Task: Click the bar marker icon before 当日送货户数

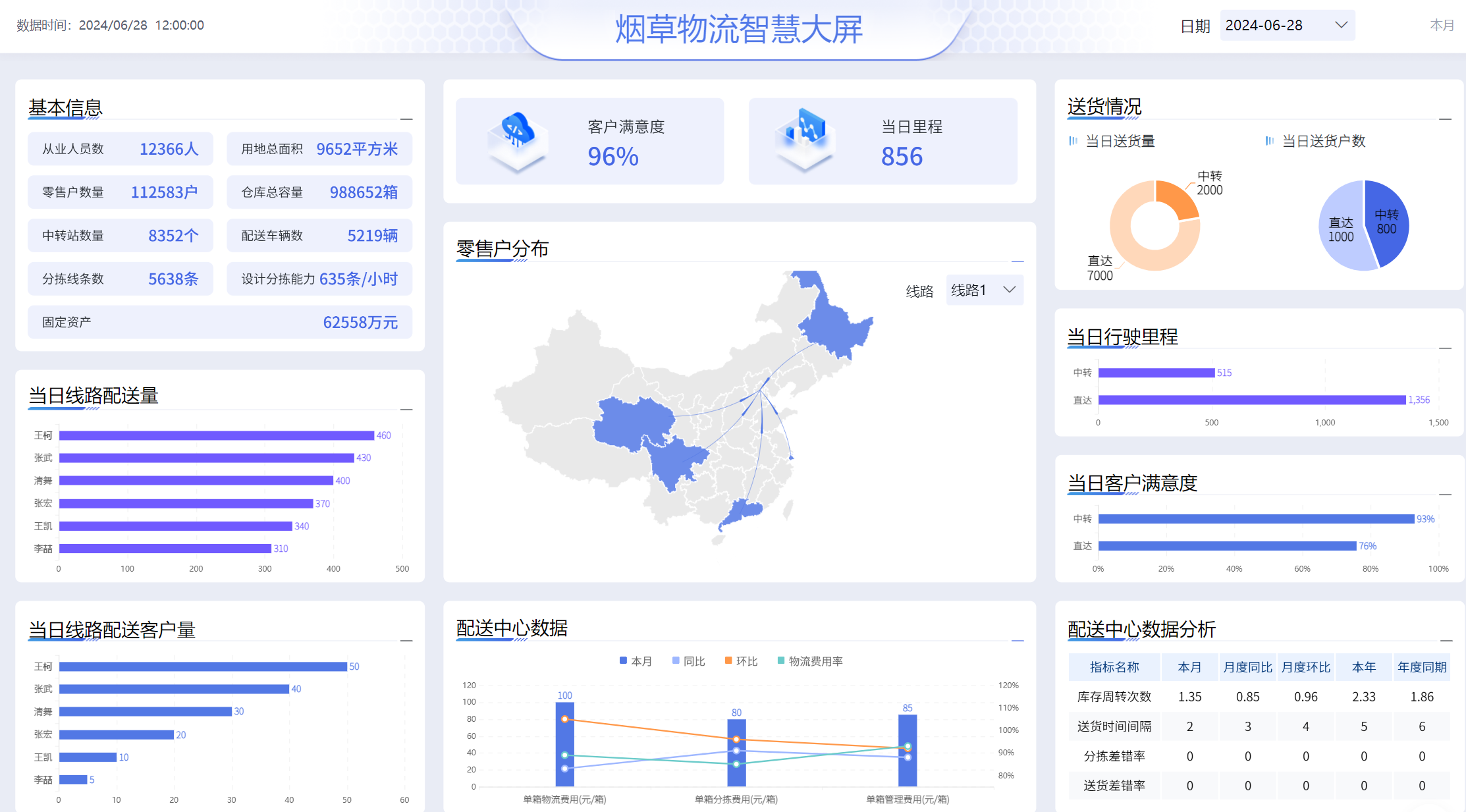Action: [1270, 141]
